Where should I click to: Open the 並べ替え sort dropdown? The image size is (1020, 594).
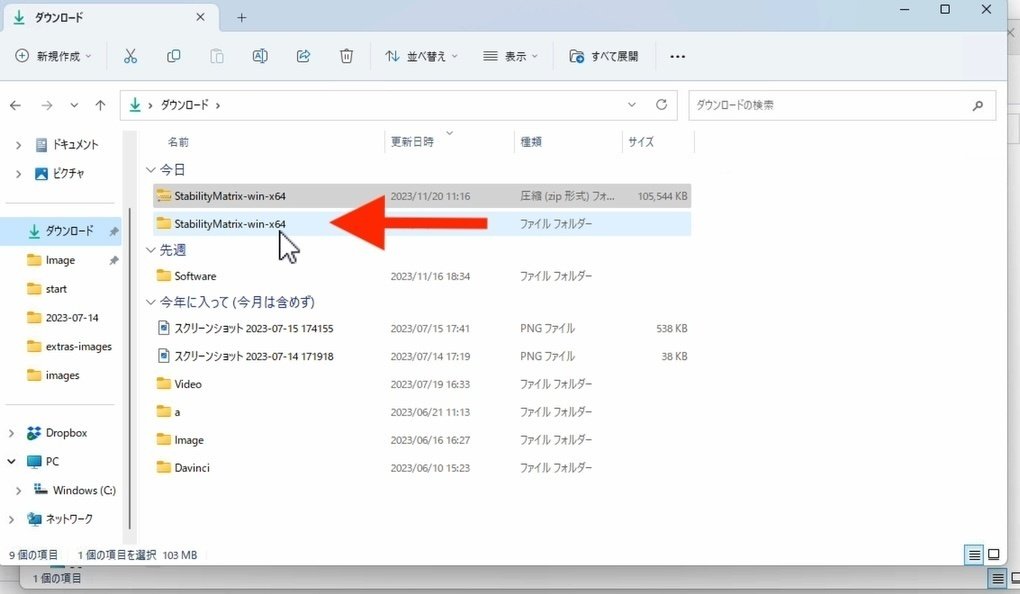pos(422,57)
